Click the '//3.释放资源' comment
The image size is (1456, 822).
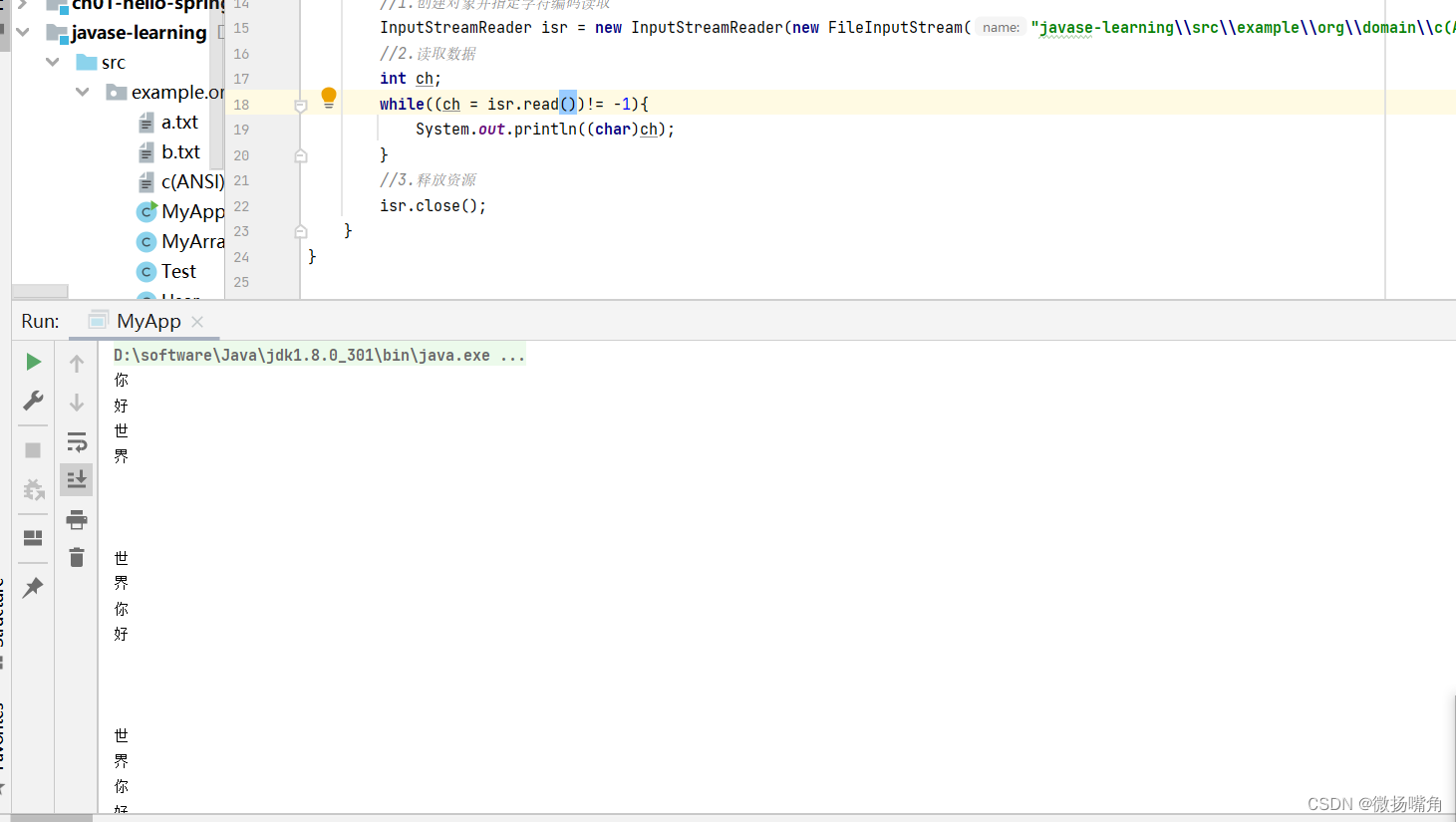click(x=428, y=180)
